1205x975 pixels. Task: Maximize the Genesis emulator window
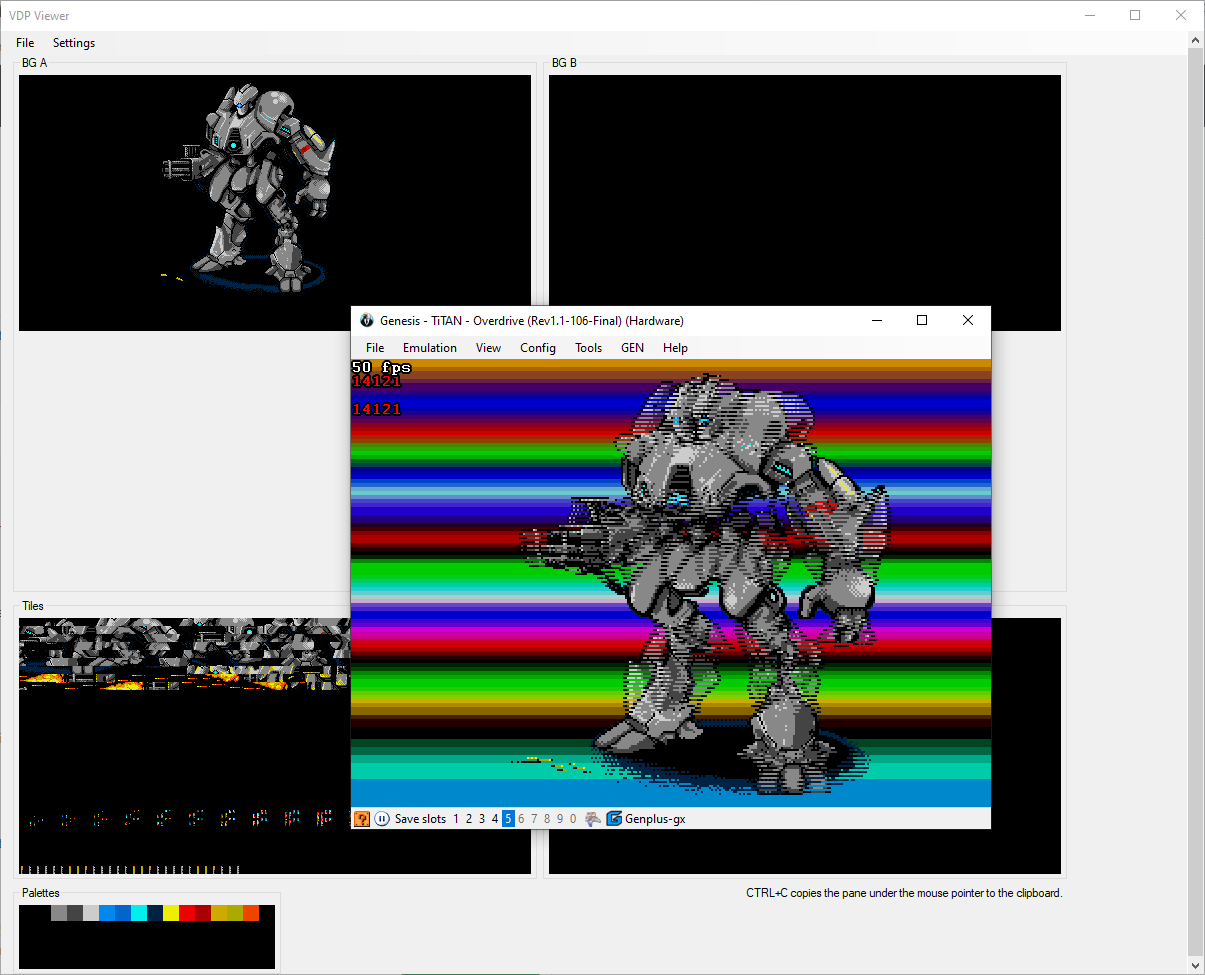point(922,320)
